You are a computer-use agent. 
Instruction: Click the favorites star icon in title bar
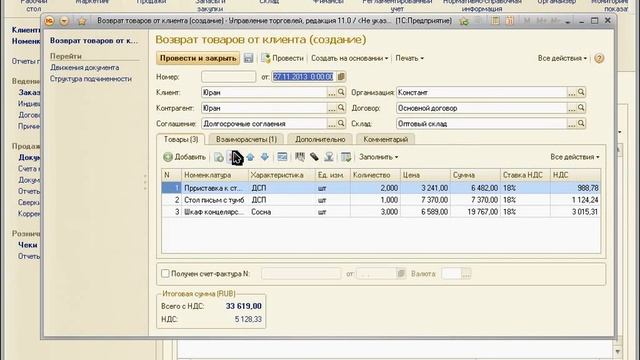pyautogui.click(x=82, y=21)
